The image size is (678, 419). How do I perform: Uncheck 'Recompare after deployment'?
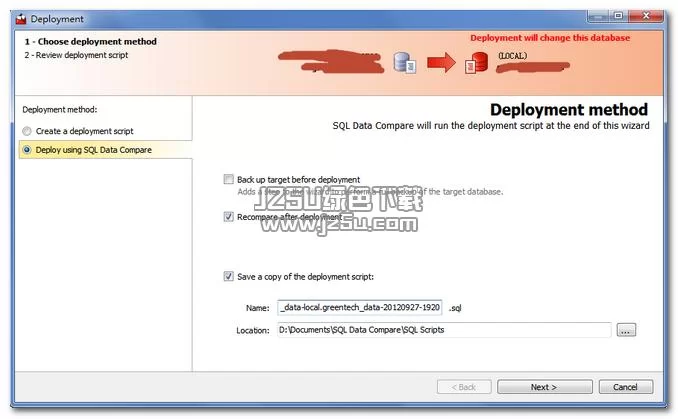[x=229, y=216]
